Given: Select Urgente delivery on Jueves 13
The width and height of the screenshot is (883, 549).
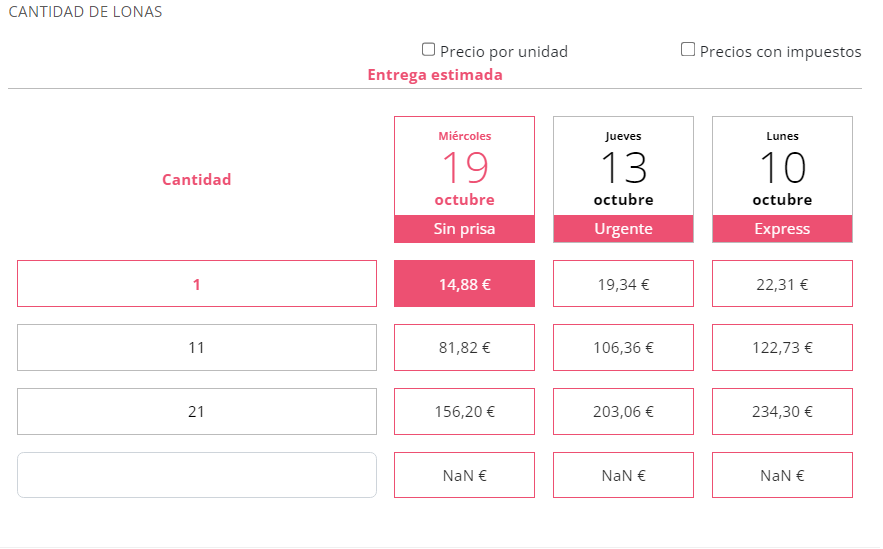Looking at the screenshot, I should coord(623,179).
